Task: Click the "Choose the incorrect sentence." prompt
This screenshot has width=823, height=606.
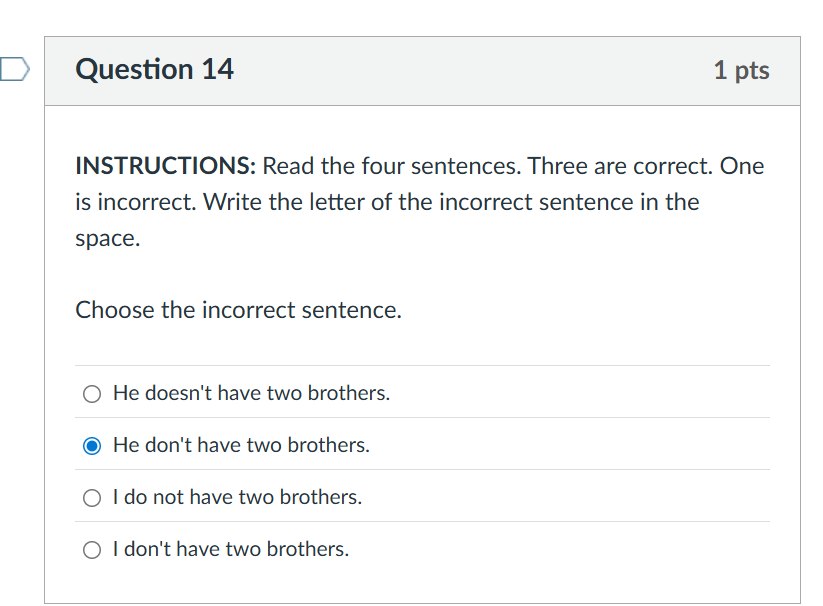Action: (x=238, y=310)
